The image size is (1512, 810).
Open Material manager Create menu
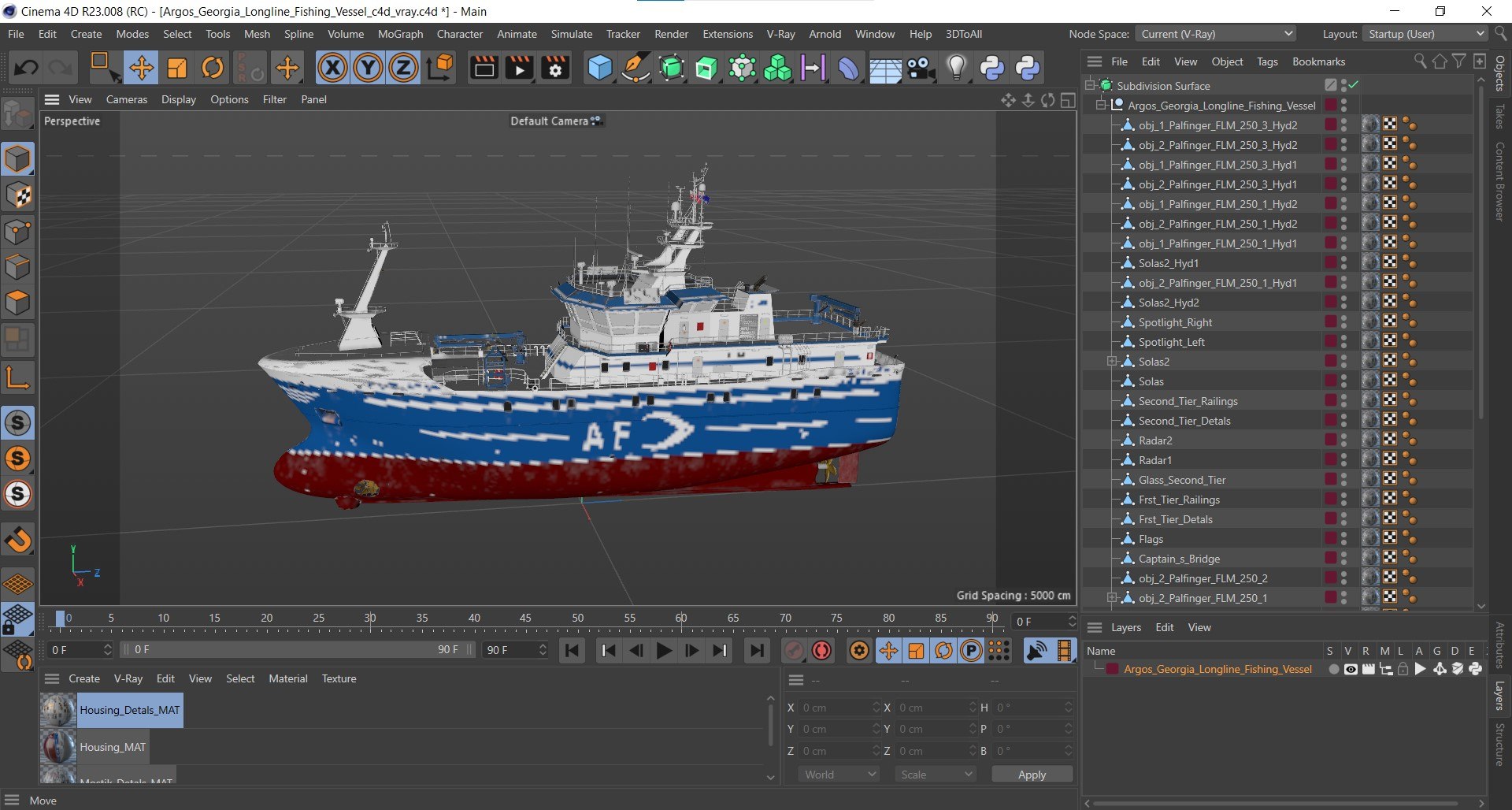[x=84, y=678]
